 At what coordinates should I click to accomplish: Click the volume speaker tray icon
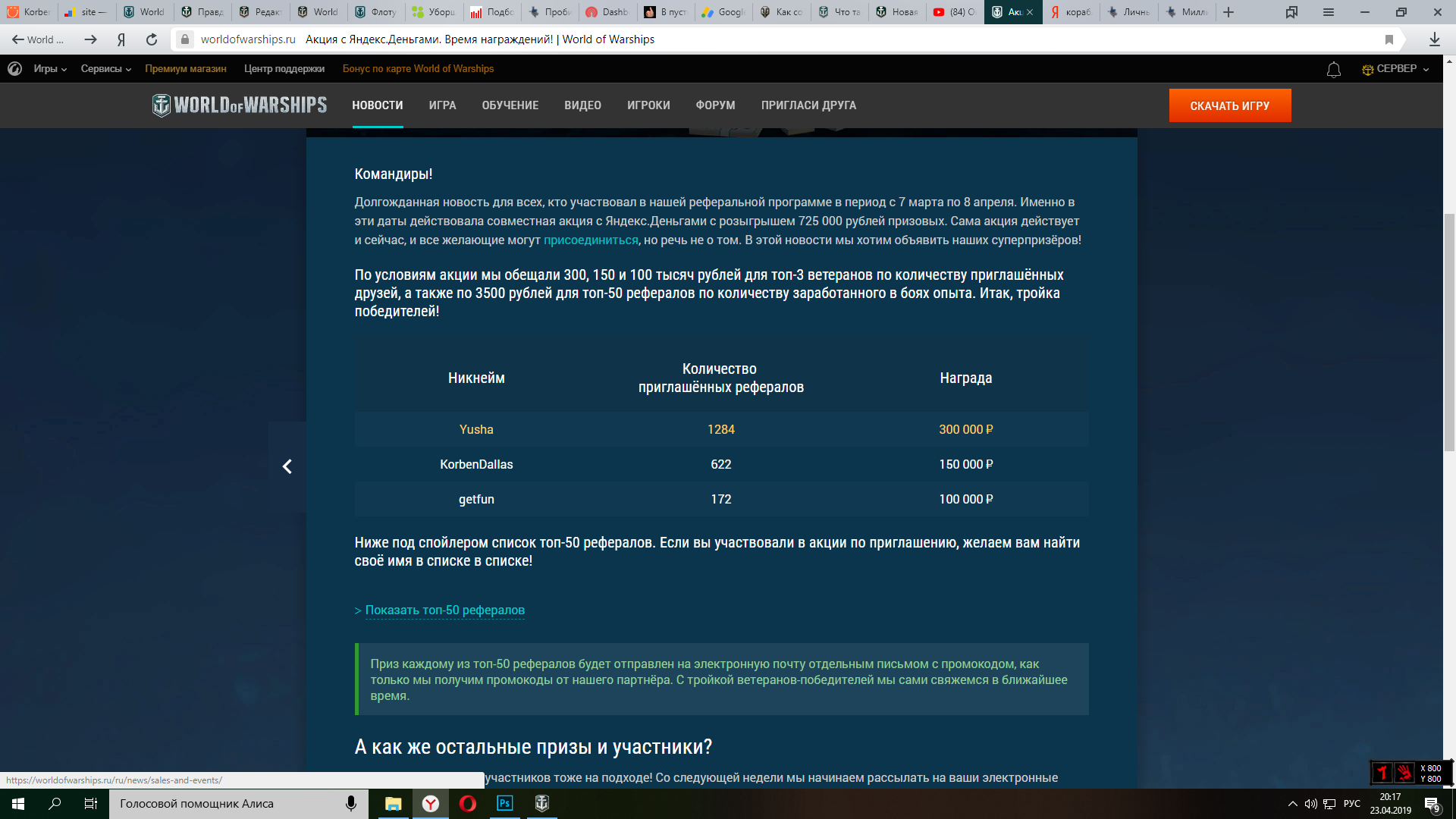point(1310,804)
